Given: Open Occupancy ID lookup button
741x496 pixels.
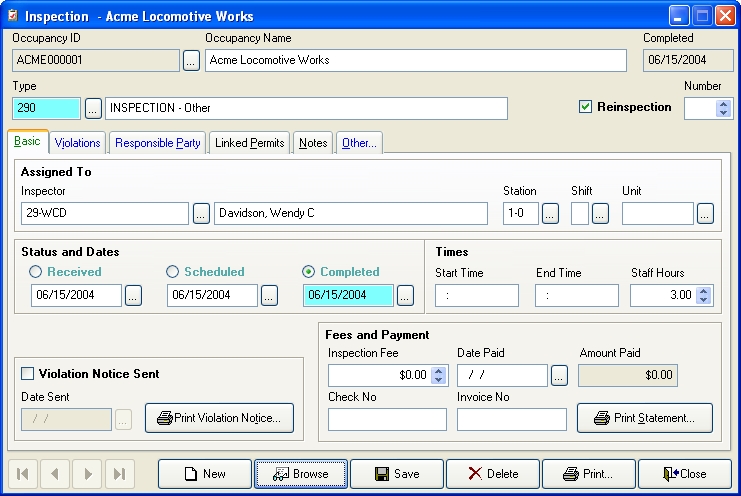Looking at the screenshot, I should point(191,60).
